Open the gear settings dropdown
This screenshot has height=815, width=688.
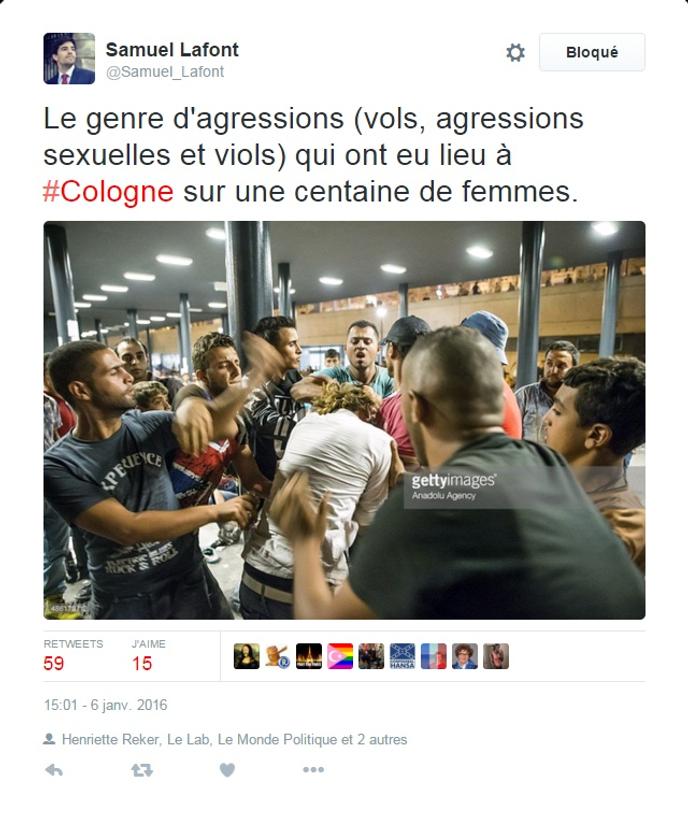pos(515,52)
